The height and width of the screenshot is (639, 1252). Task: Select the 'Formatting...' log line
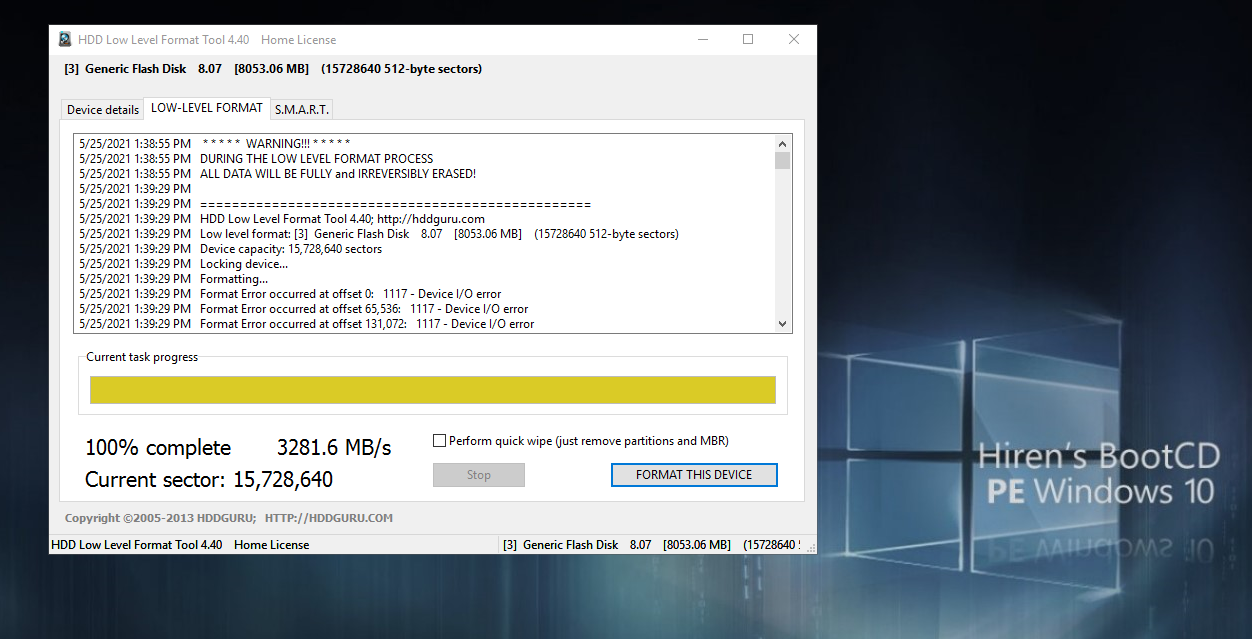point(174,279)
